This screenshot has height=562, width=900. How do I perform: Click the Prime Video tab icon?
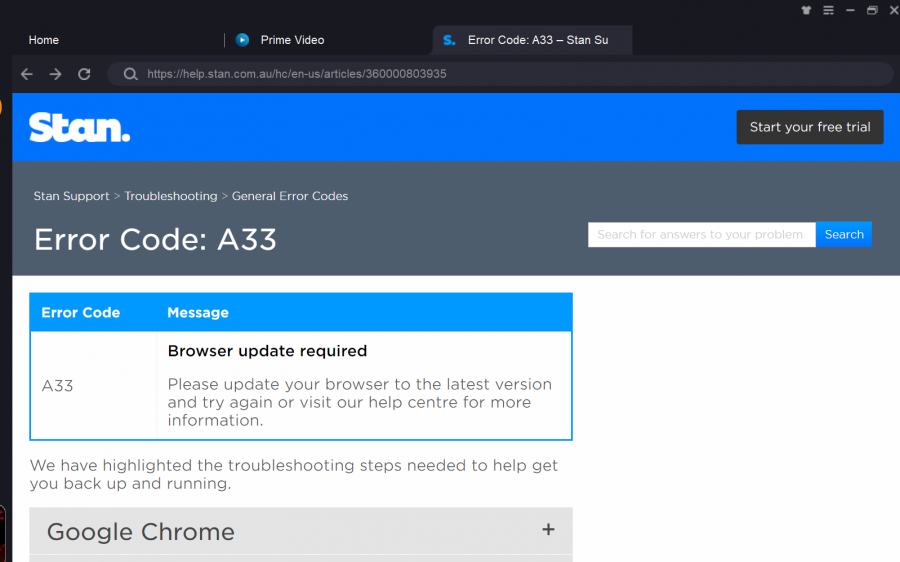point(242,40)
